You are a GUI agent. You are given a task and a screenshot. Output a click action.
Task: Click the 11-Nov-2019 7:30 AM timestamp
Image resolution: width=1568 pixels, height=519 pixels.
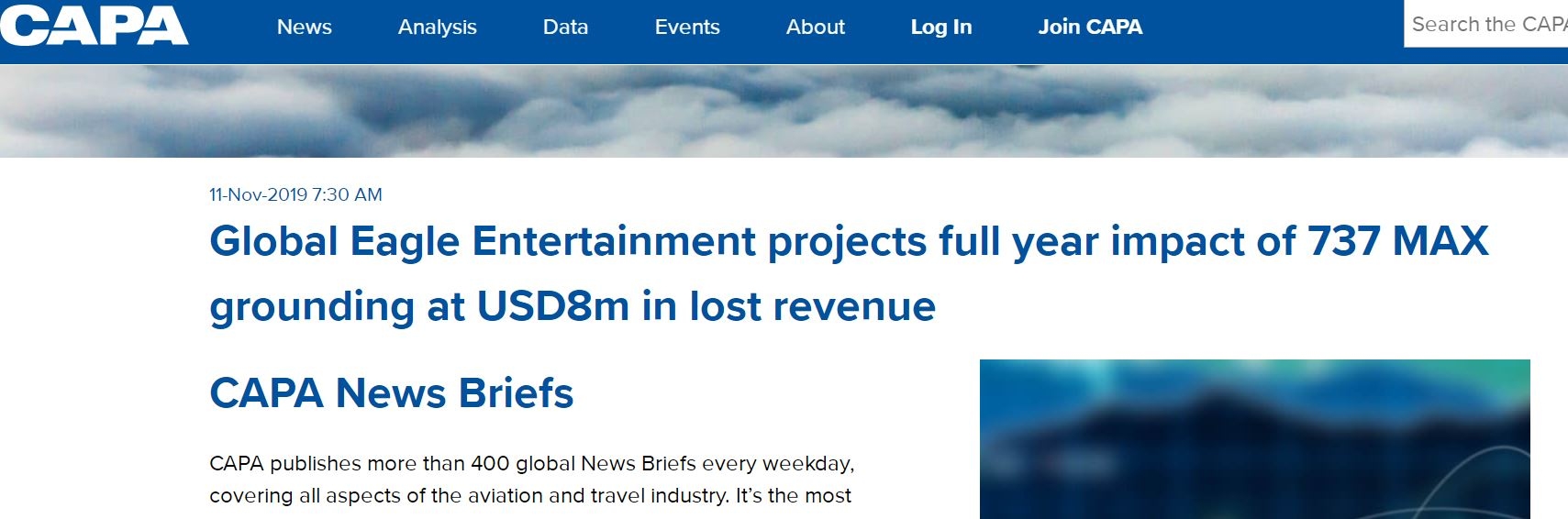pyautogui.click(x=295, y=194)
